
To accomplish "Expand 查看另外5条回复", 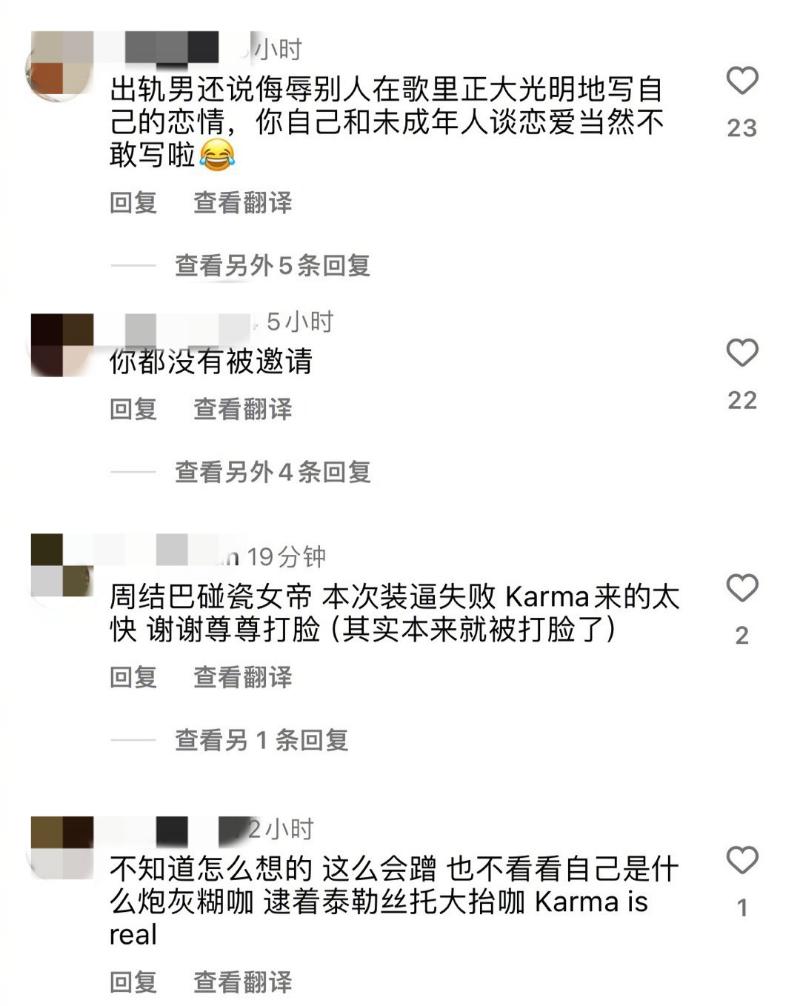I will coord(273,265).
